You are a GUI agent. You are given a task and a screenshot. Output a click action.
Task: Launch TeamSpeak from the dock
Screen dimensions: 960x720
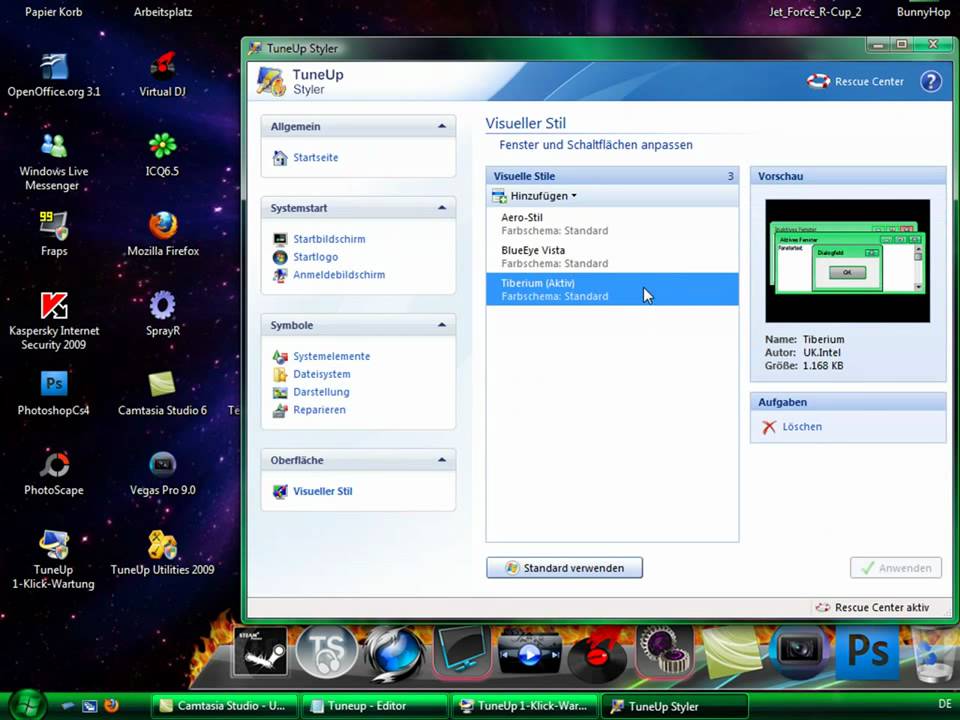(x=326, y=651)
